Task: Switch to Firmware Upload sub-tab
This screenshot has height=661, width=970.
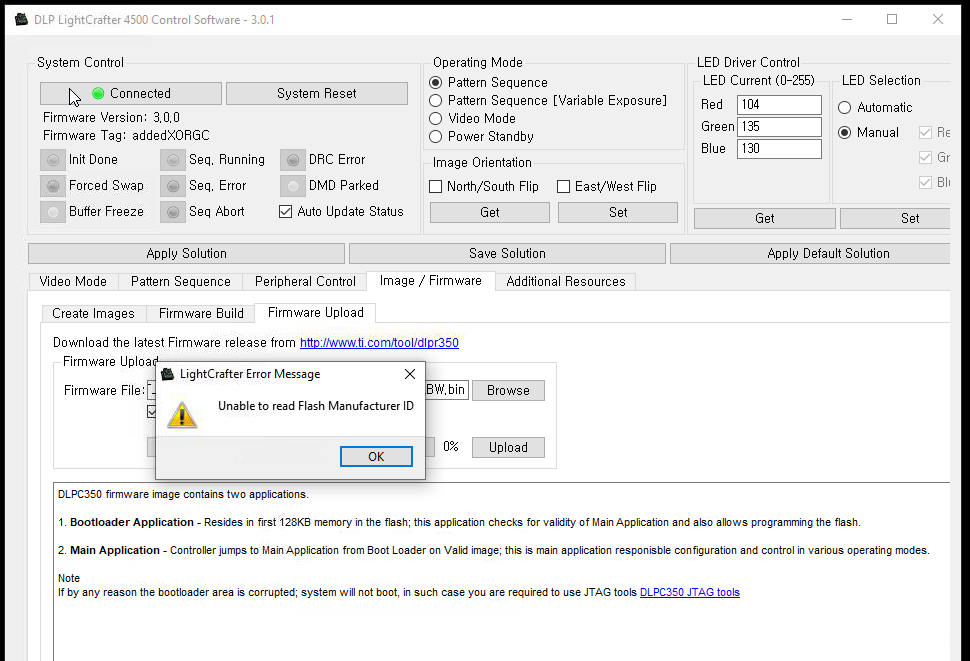Action: [315, 312]
